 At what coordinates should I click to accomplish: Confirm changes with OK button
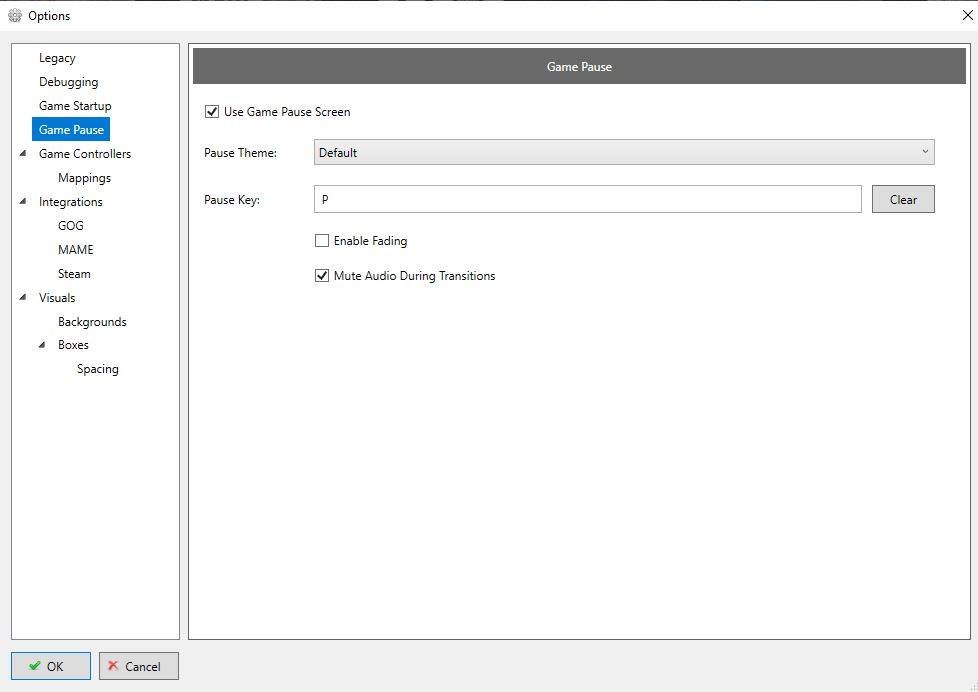tap(51, 666)
